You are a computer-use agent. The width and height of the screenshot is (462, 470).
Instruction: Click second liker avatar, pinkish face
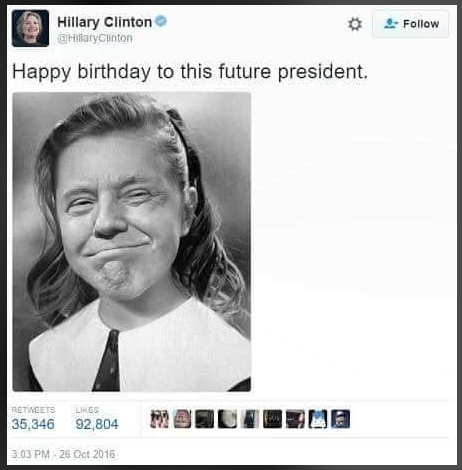click(182, 419)
